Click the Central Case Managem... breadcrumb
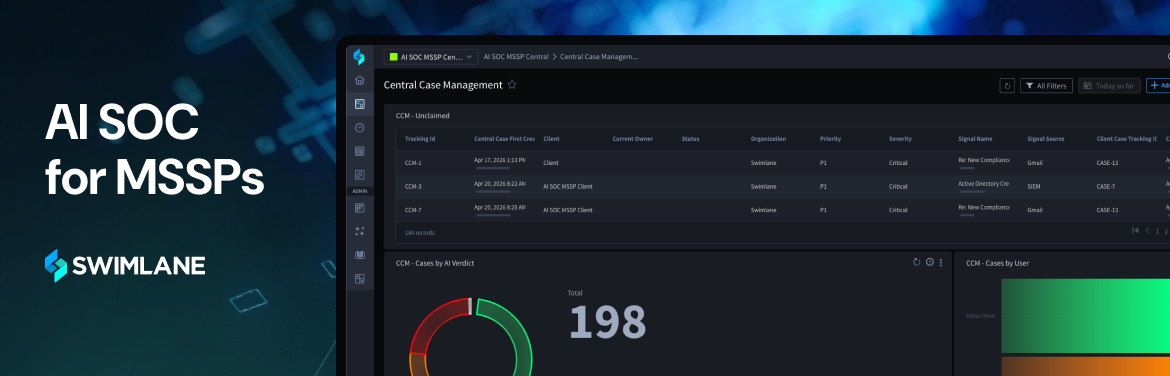Screen dimensions: 1170x376 pos(599,57)
